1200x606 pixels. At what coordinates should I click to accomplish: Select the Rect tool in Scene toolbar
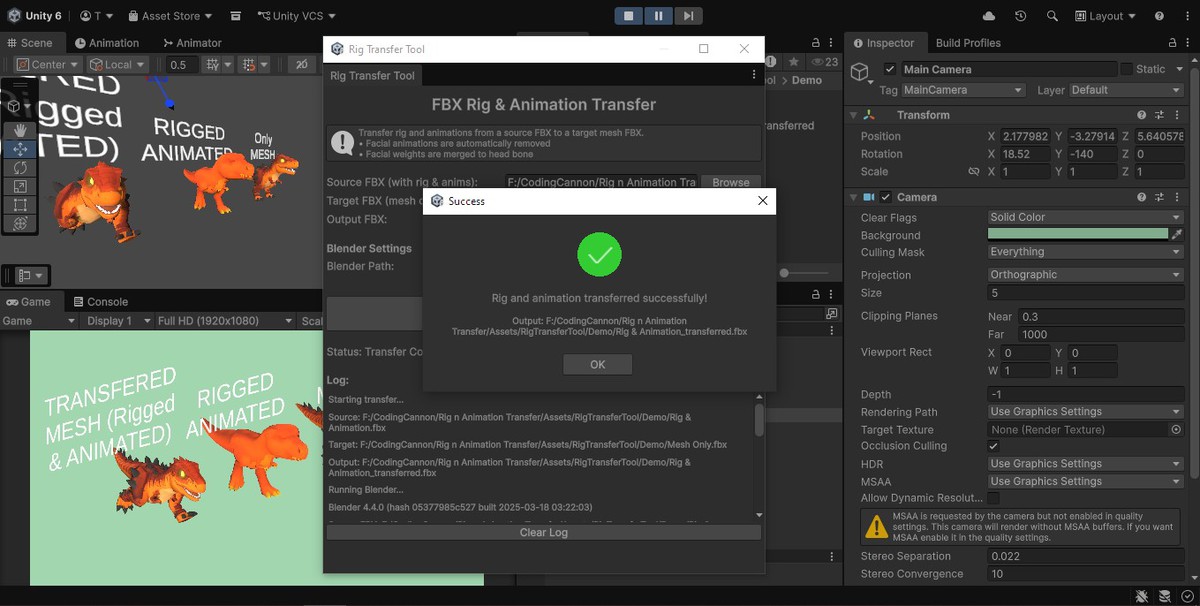(x=20, y=205)
